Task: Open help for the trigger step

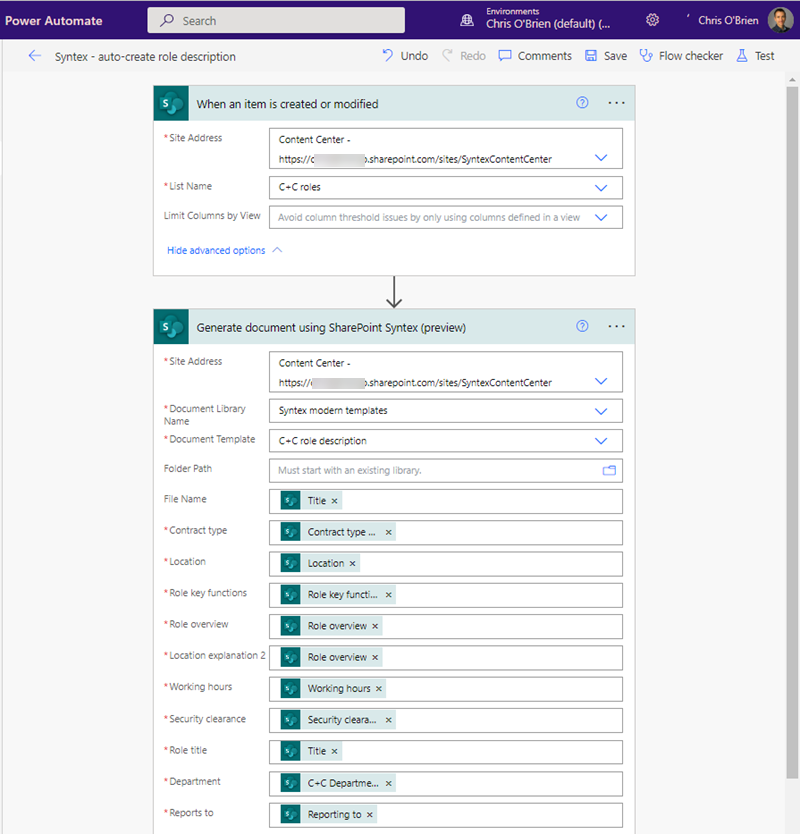Action: (582, 103)
